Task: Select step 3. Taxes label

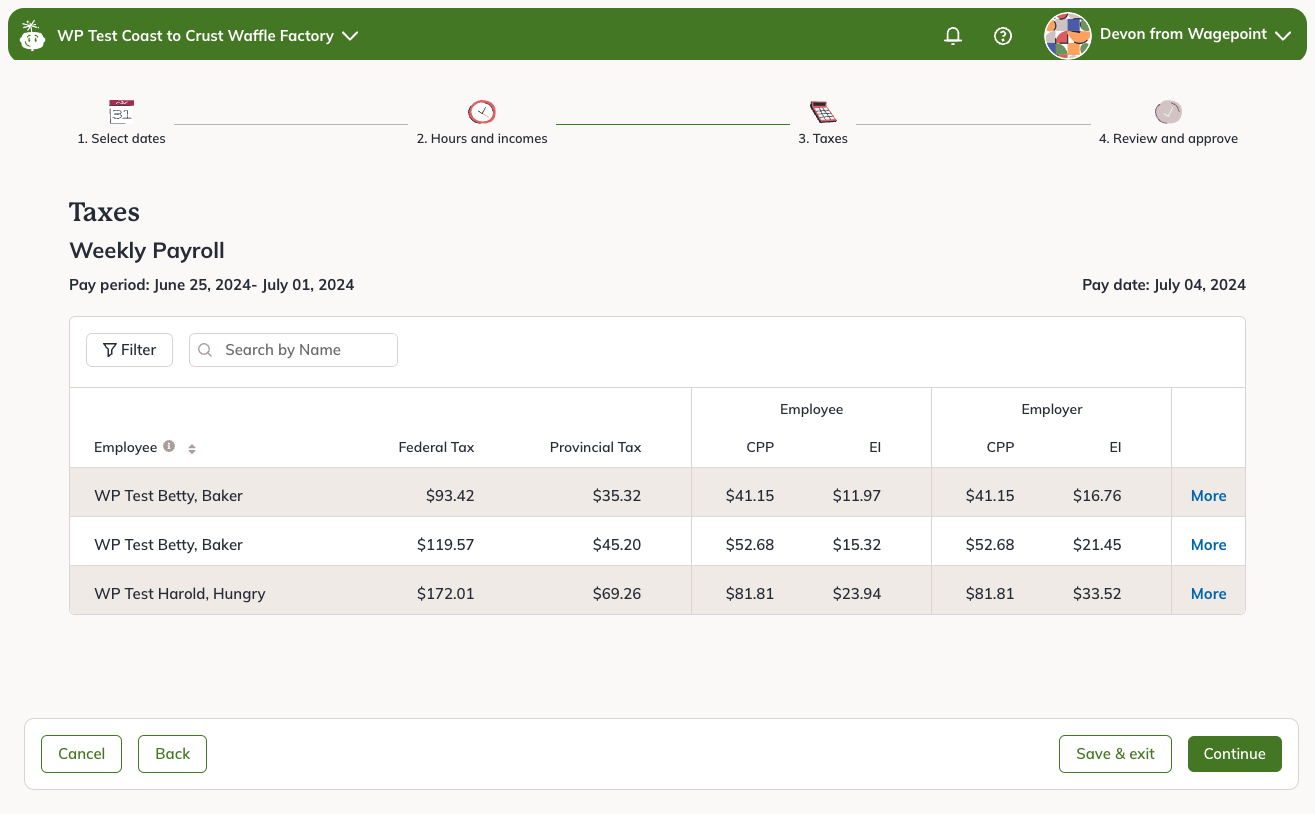Action: tap(823, 139)
